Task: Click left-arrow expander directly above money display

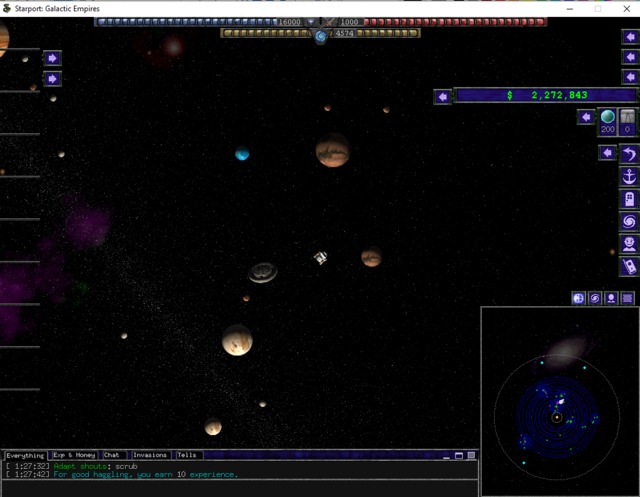Action: [x=630, y=77]
